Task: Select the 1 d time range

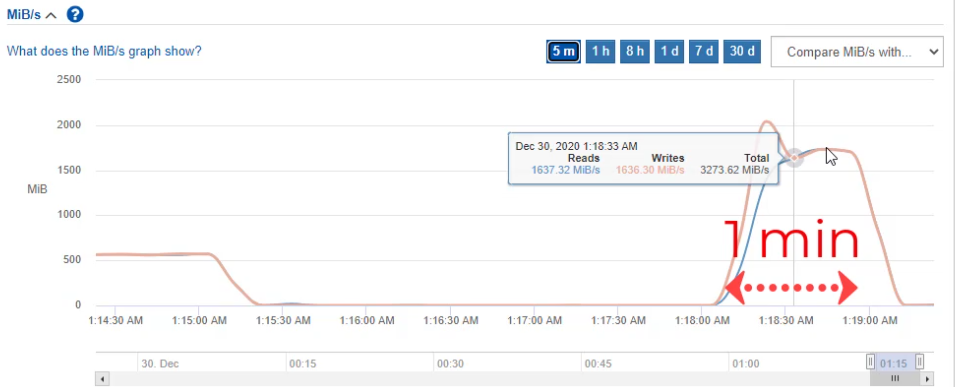Action: click(670, 52)
